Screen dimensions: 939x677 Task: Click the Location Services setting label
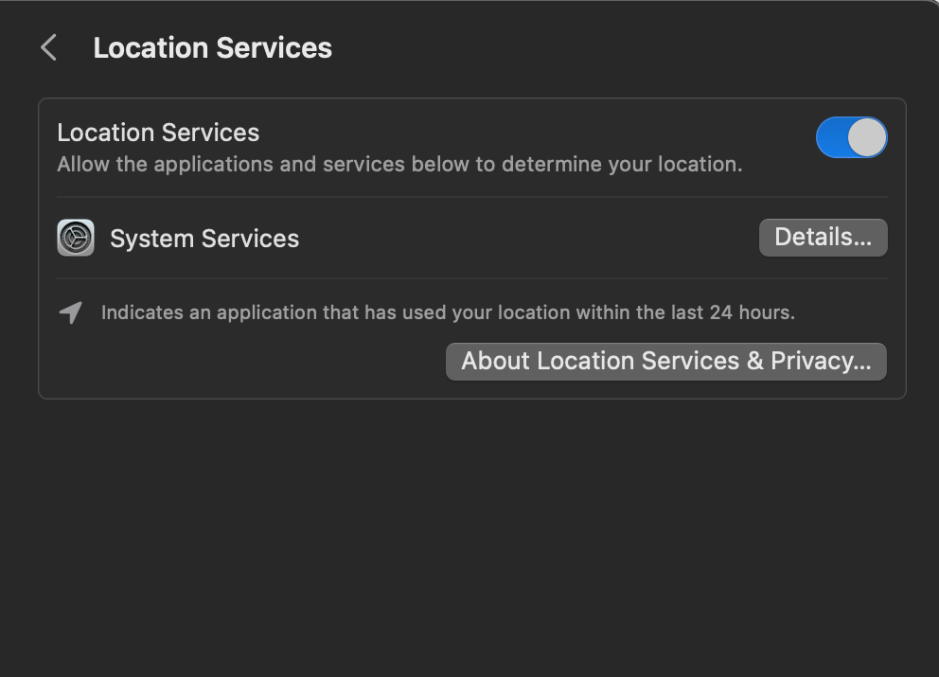158,132
